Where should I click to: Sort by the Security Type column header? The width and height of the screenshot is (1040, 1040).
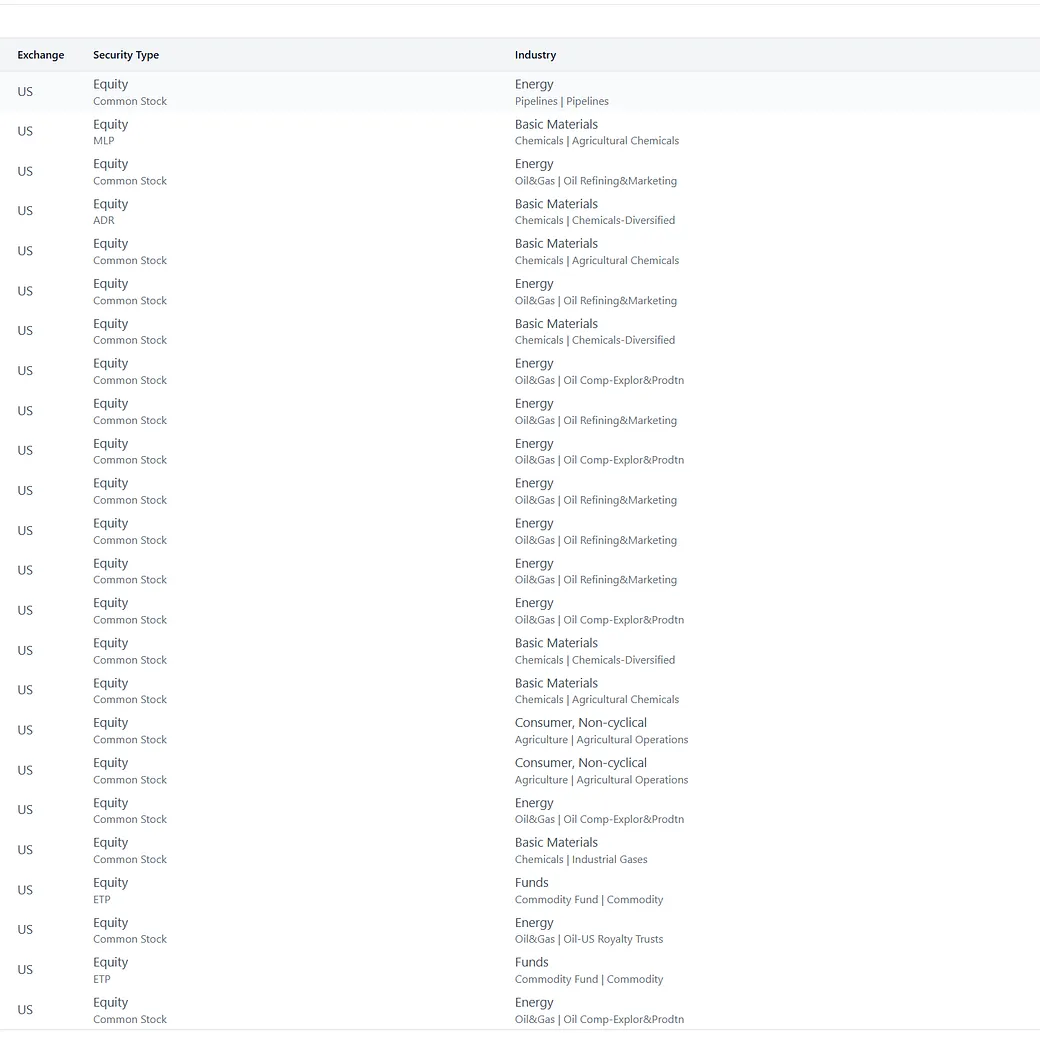[126, 55]
